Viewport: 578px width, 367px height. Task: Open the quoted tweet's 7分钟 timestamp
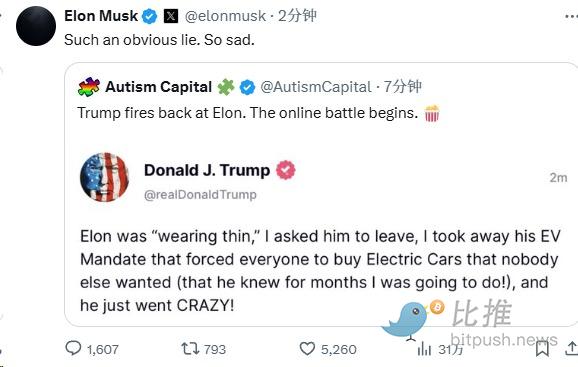pyautogui.click(x=403, y=87)
